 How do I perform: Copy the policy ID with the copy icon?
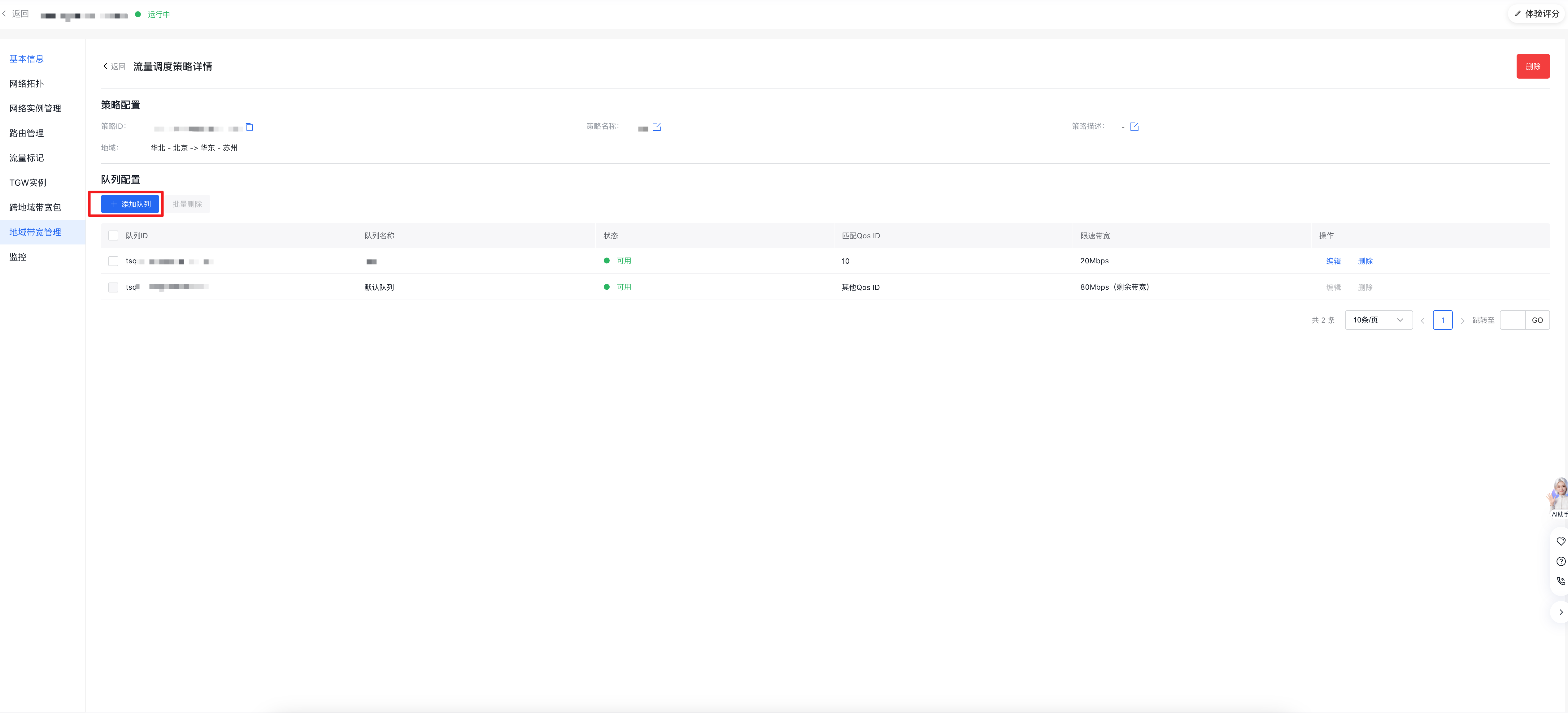coord(249,127)
